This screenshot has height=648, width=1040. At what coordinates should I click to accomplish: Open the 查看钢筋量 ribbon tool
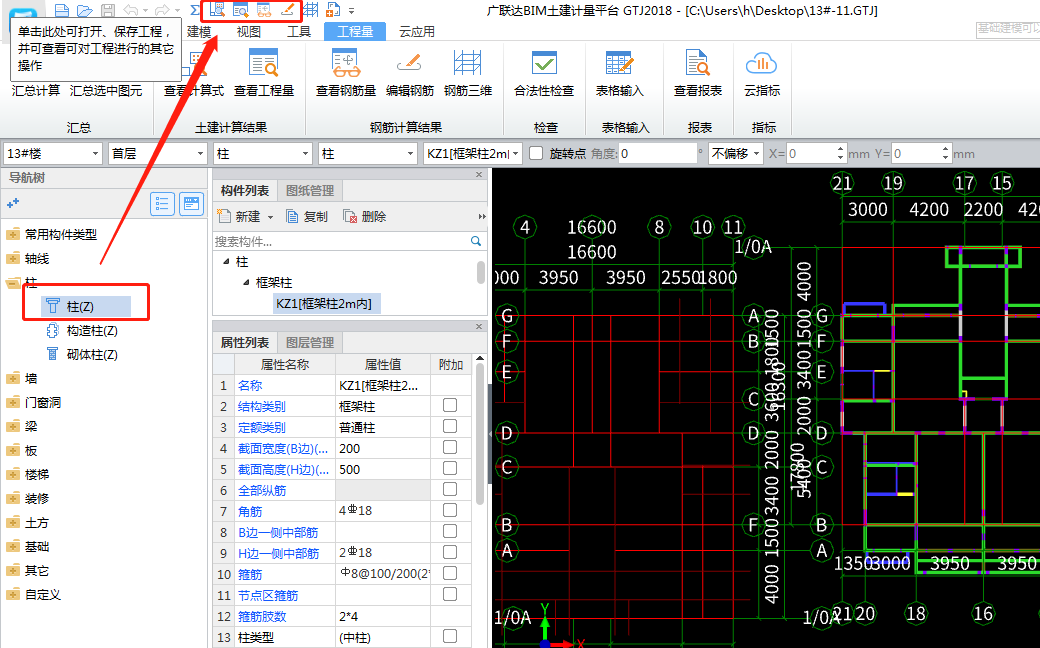click(346, 73)
